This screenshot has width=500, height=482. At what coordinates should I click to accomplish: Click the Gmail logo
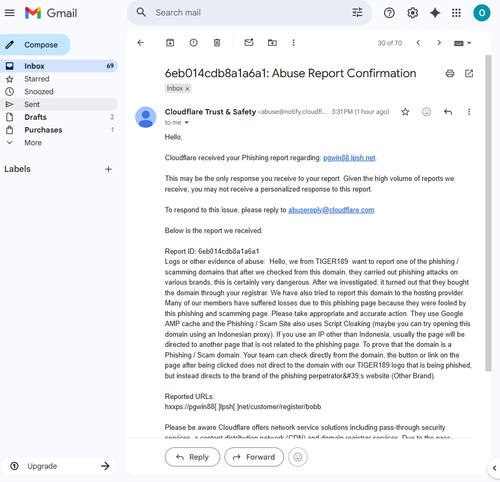pos(51,13)
